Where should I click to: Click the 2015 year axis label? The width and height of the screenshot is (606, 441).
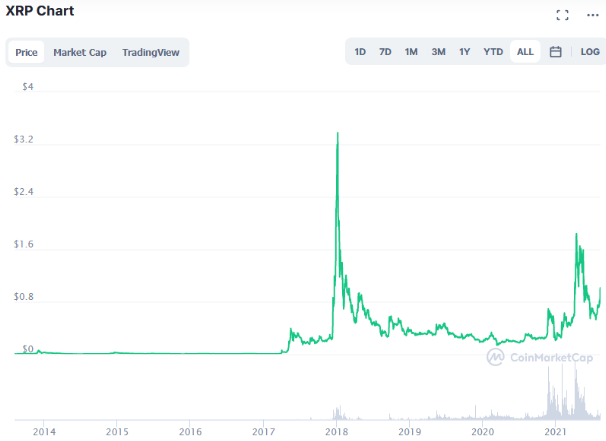(x=117, y=432)
